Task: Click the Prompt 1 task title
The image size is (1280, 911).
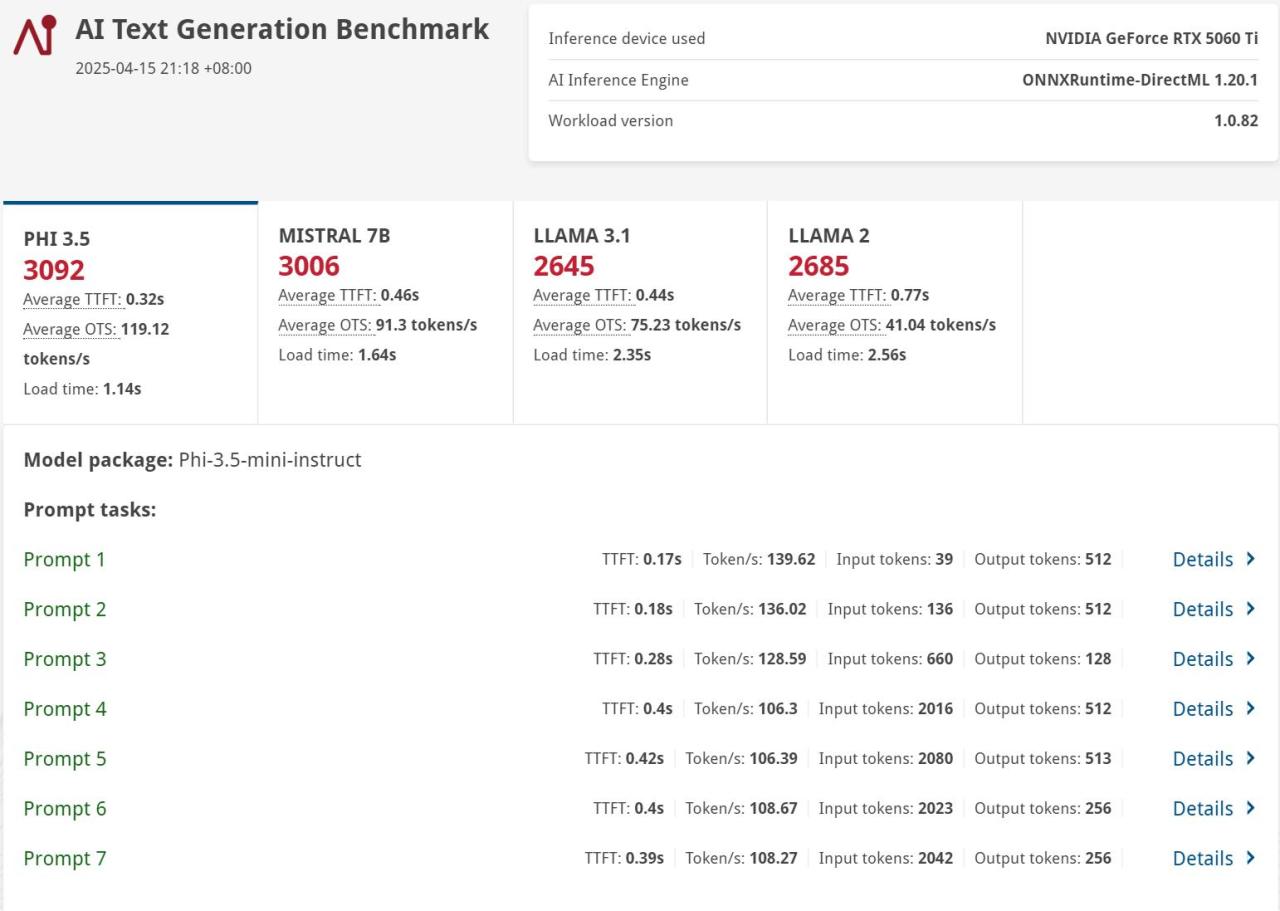Action: 64,559
